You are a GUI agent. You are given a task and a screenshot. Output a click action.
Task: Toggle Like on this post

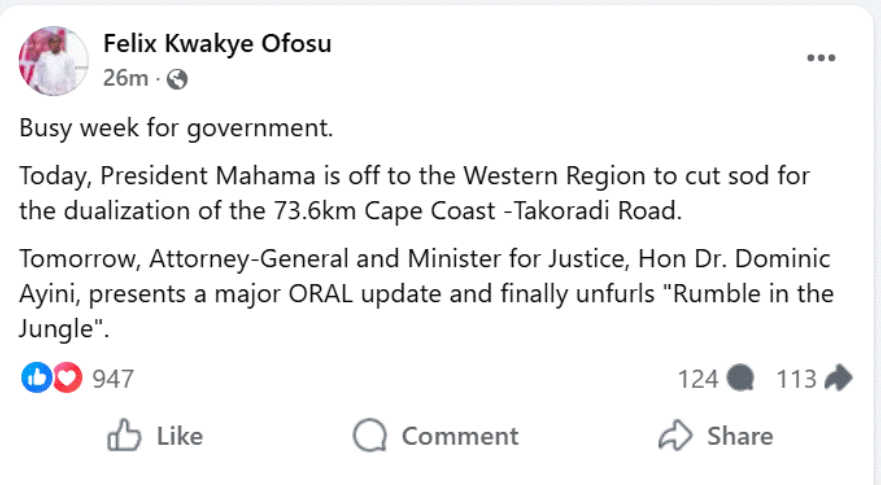(x=155, y=436)
